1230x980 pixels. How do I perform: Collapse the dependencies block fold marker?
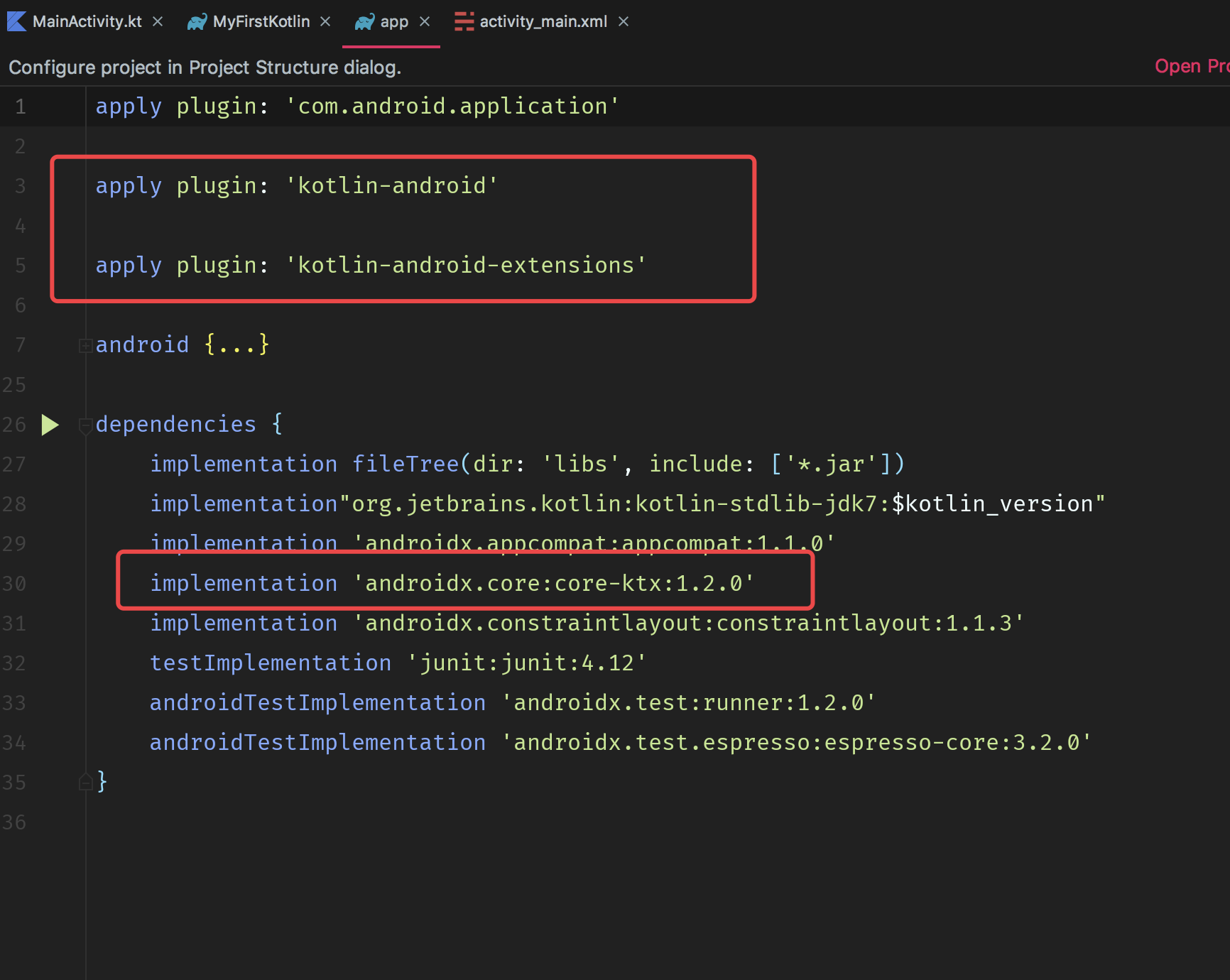coord(85,425)
